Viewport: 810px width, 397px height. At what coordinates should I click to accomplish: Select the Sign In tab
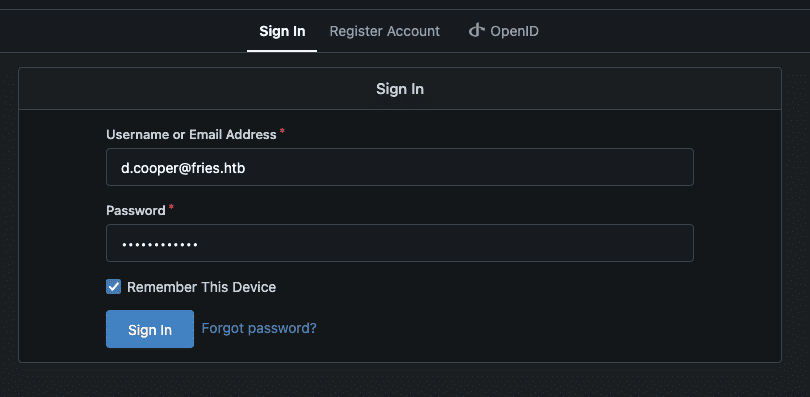coord(282,31)
